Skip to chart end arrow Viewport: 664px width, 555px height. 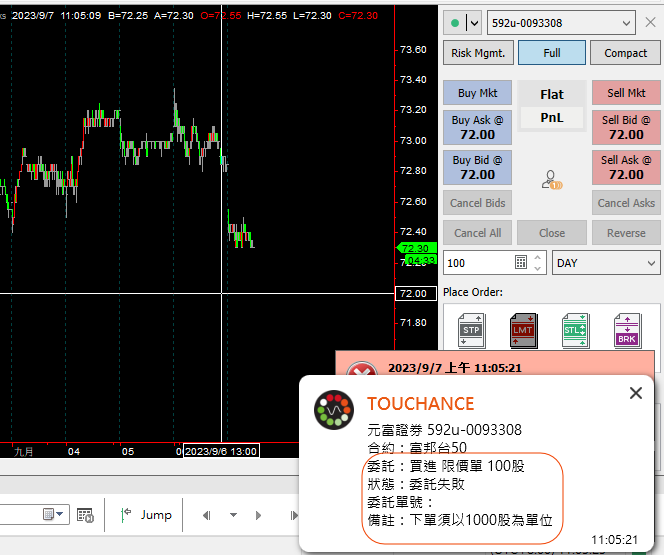294,515
